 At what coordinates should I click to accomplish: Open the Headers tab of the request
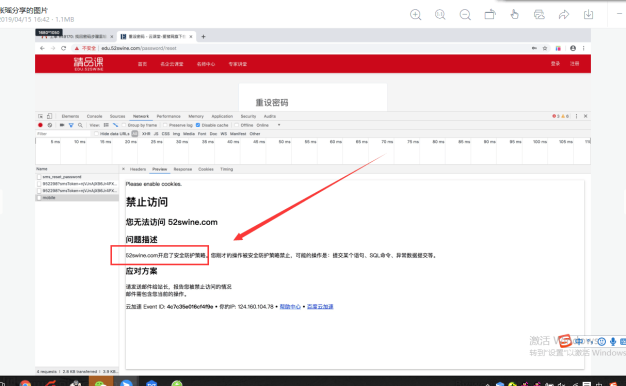[x=138, y=169]
